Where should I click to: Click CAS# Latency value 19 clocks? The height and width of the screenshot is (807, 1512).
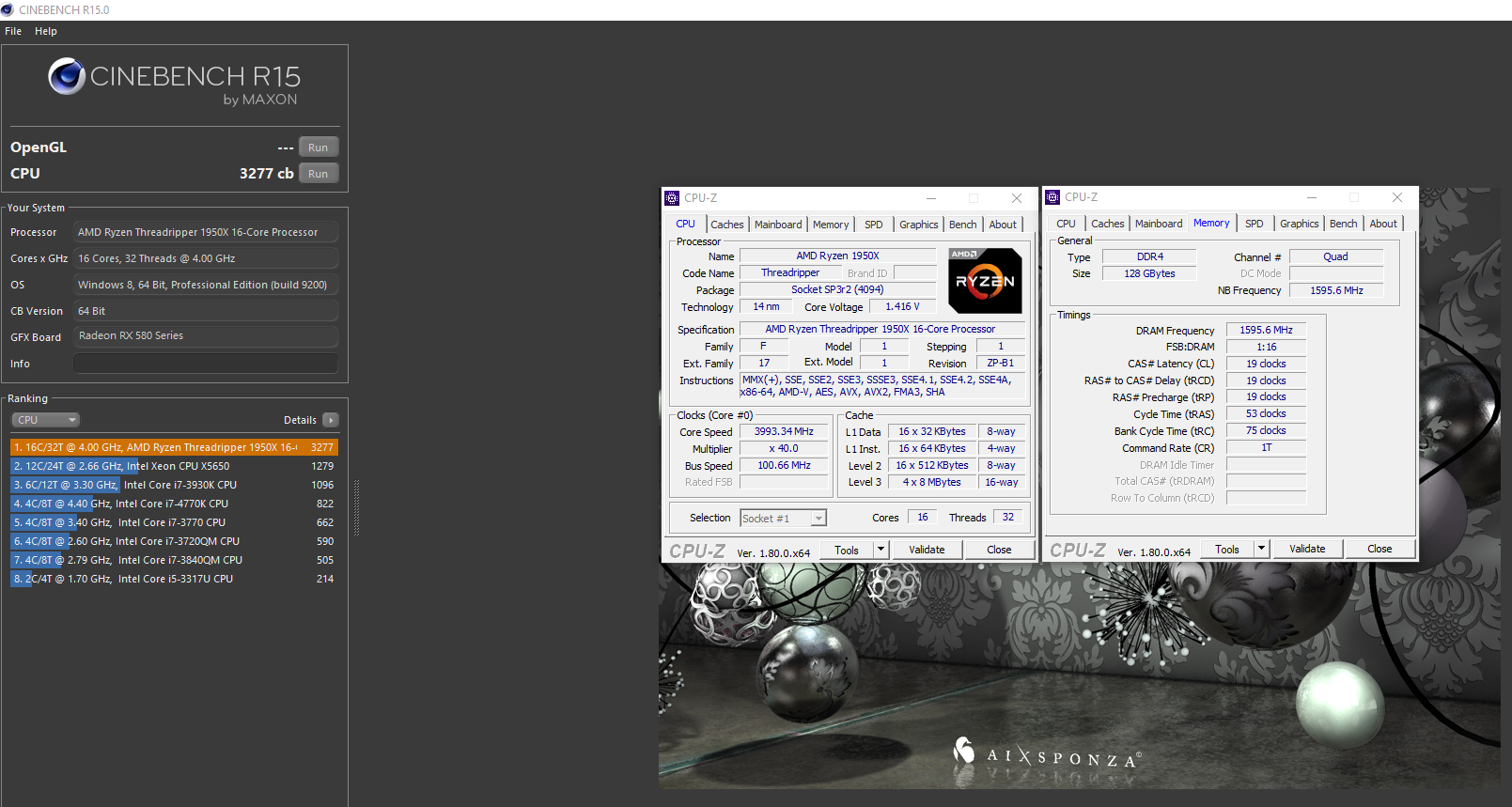coord(1266,365)
